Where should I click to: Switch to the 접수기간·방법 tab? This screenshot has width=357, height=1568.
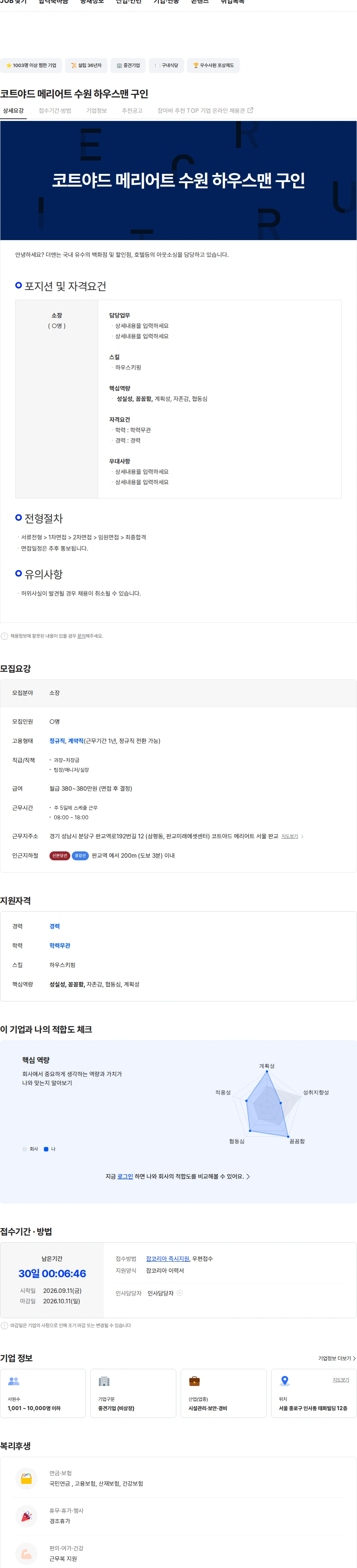pos(55,110)
